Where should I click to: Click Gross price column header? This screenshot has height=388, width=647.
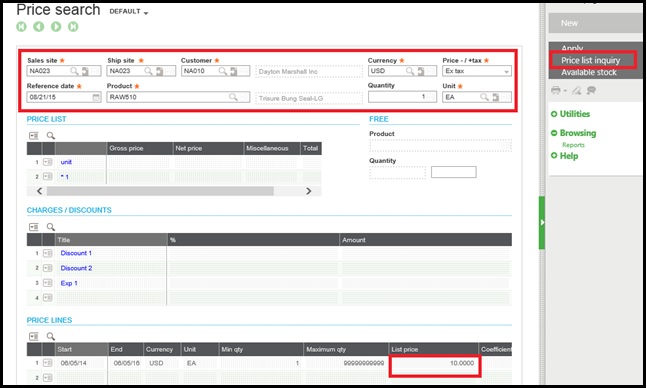tap(139, 148)
